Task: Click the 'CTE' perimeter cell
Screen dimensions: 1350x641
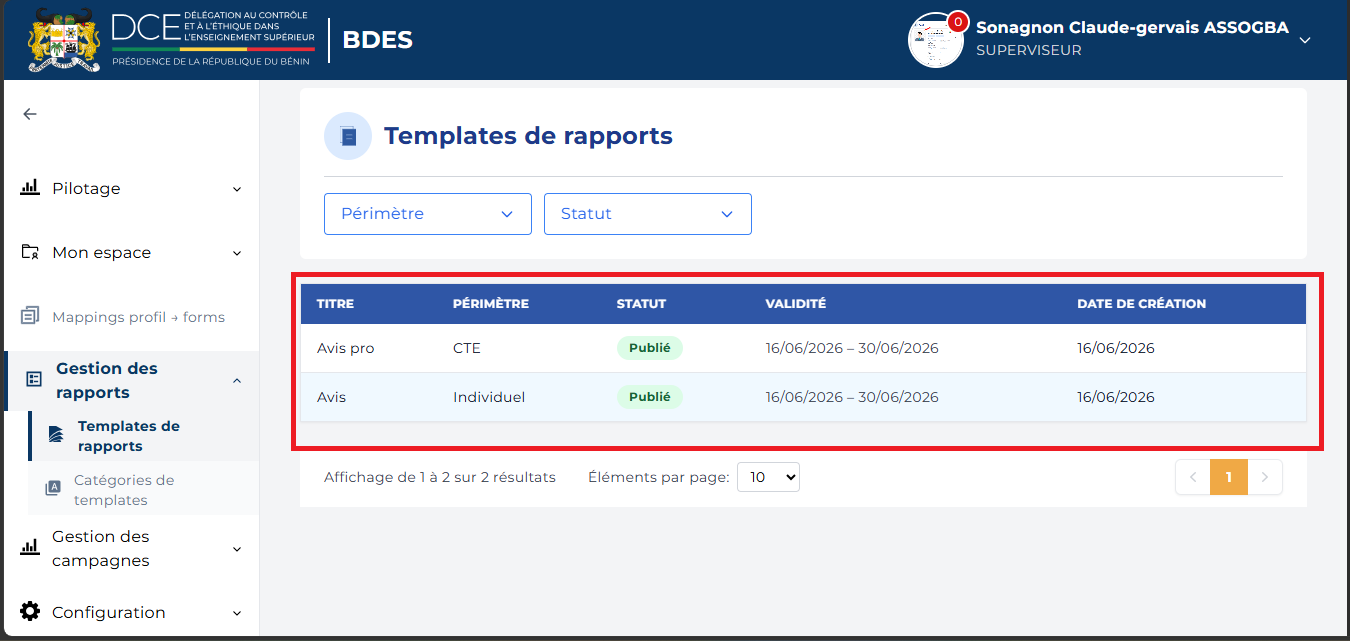Action: (x=467, y=348)
